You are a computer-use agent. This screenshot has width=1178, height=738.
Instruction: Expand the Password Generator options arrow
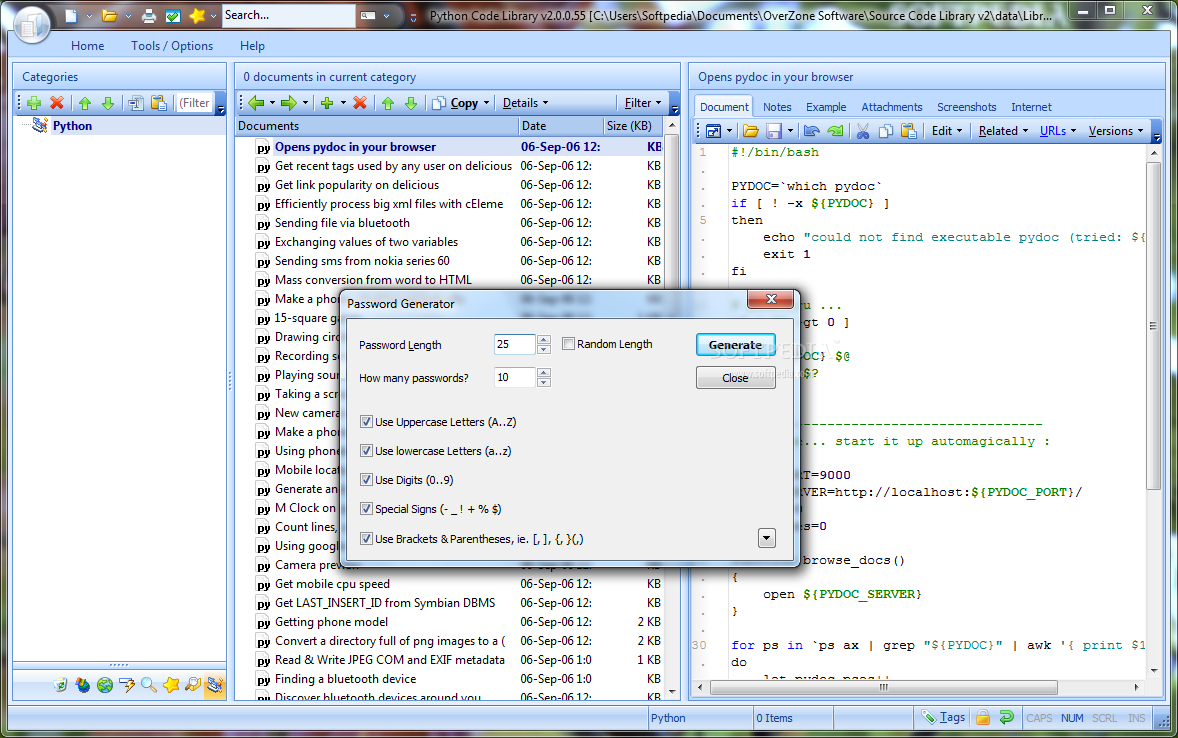pyautogui.click(x=766, y=538)
